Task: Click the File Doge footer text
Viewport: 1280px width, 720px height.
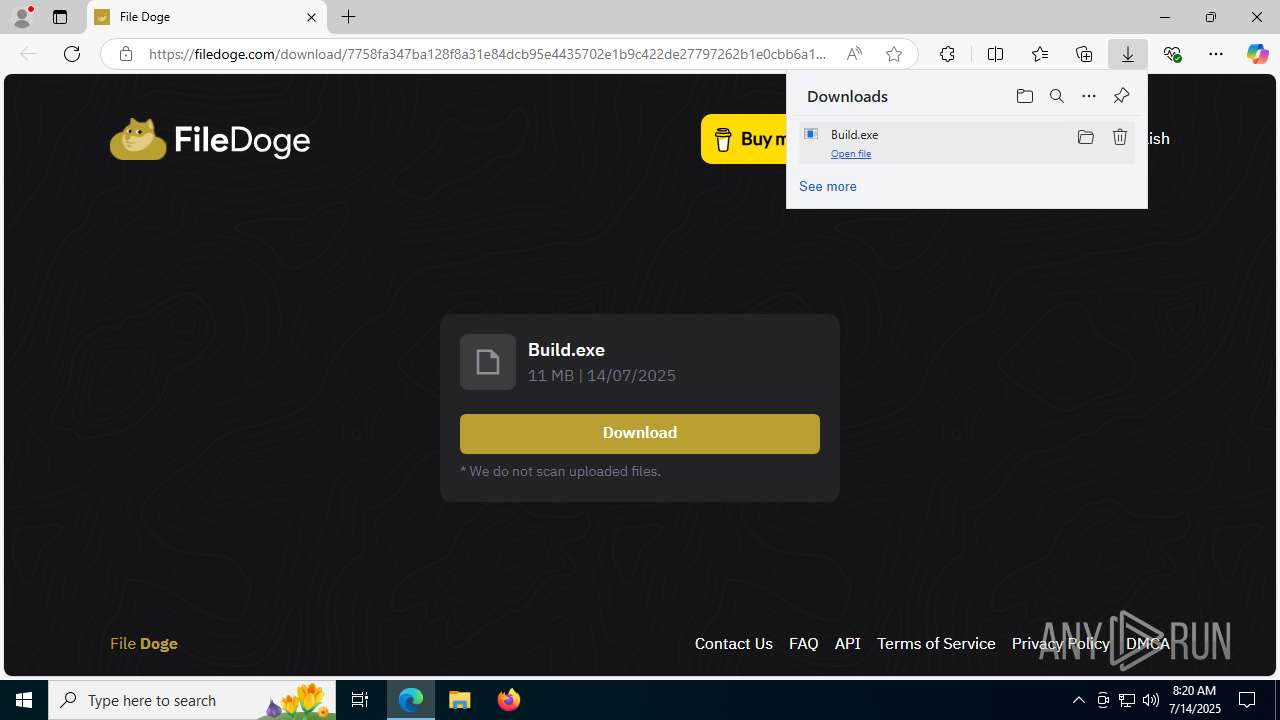Action: [144, 644]
